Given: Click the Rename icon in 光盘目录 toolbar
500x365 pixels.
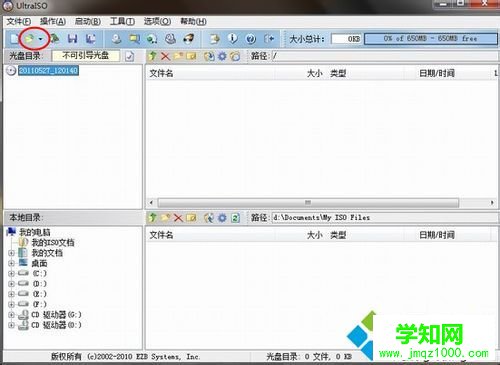Looking at the screenshot, I should point(191,56).
